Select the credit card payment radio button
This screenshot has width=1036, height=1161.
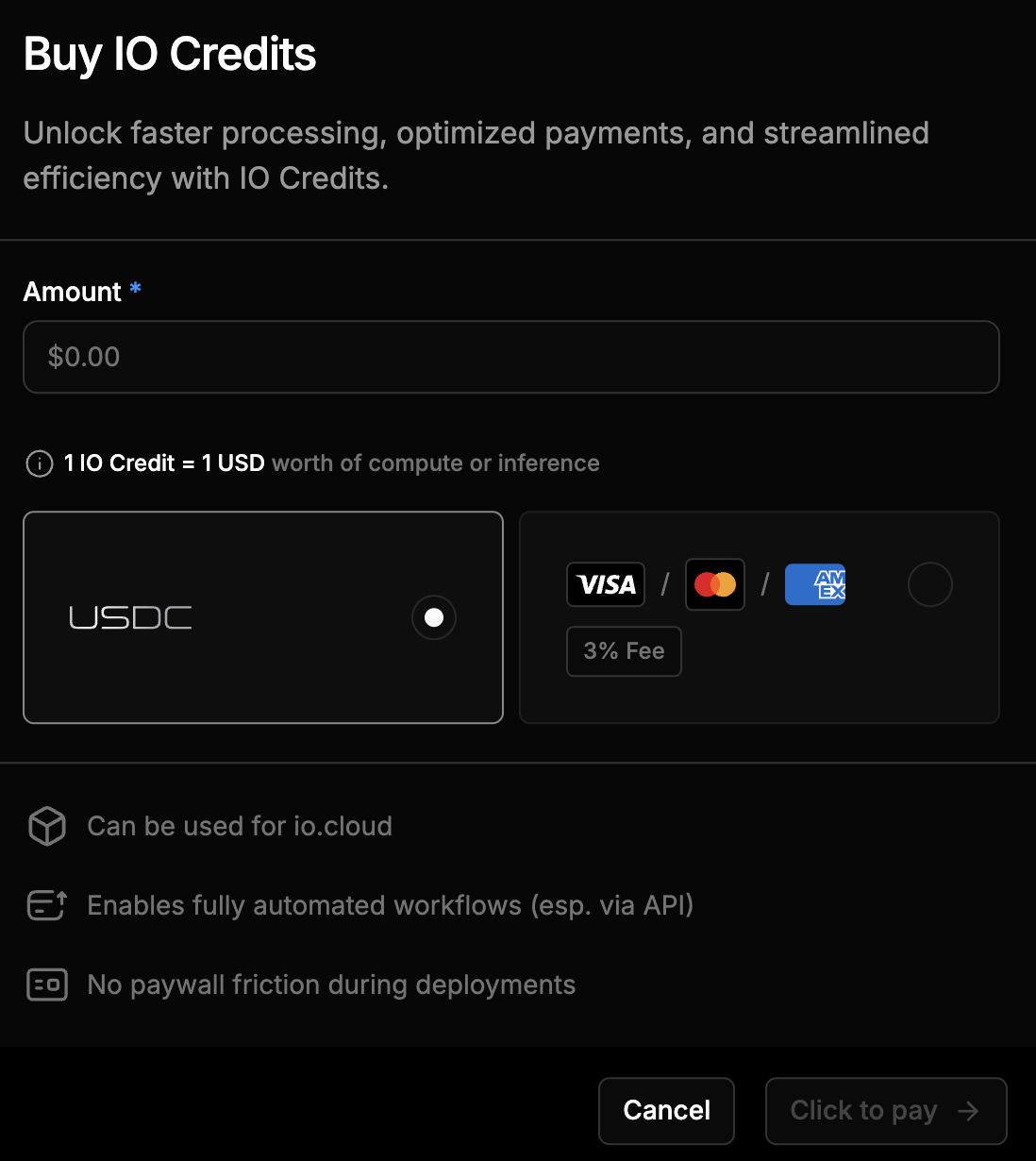[930, 584]
